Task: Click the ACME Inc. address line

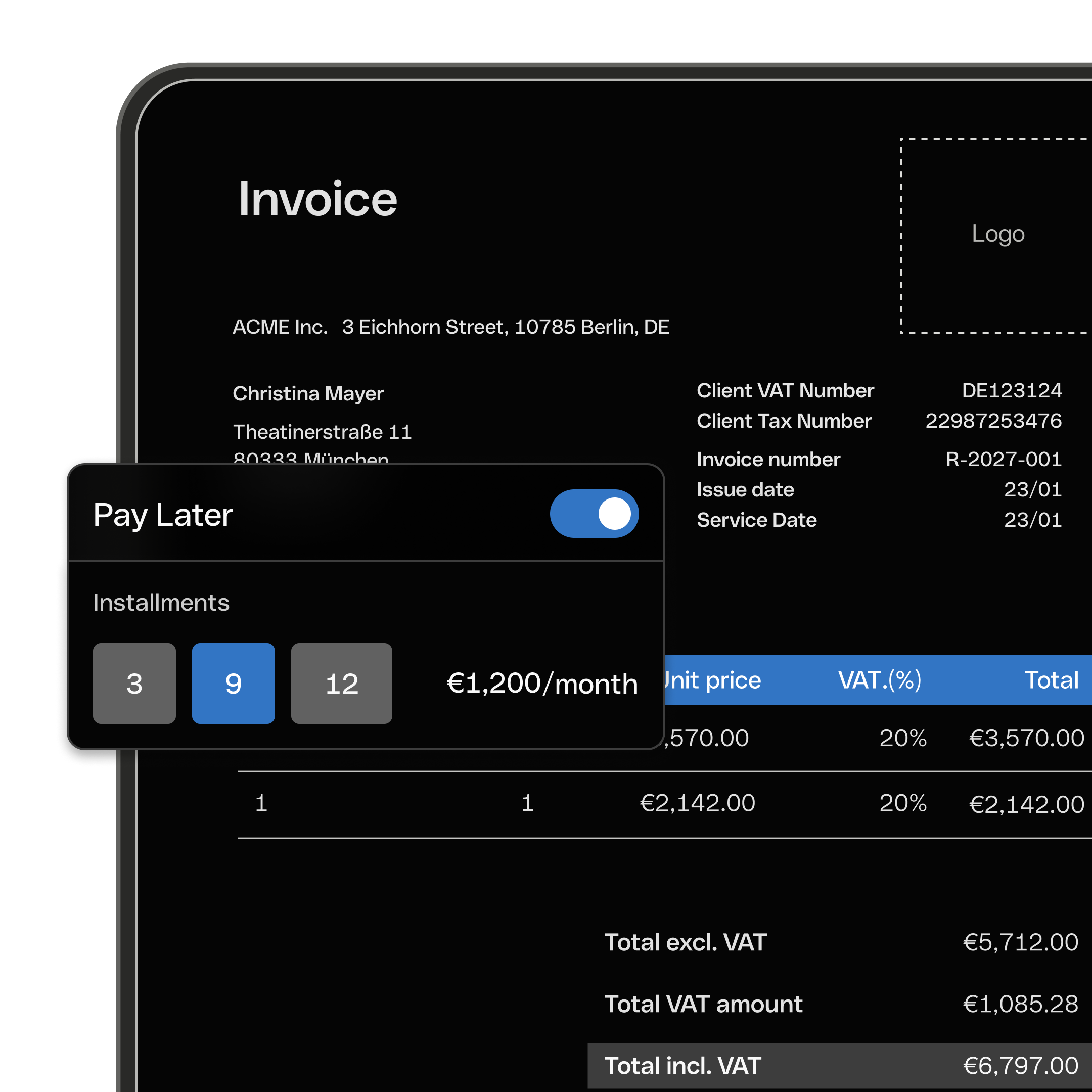Action: pos(450,327)
